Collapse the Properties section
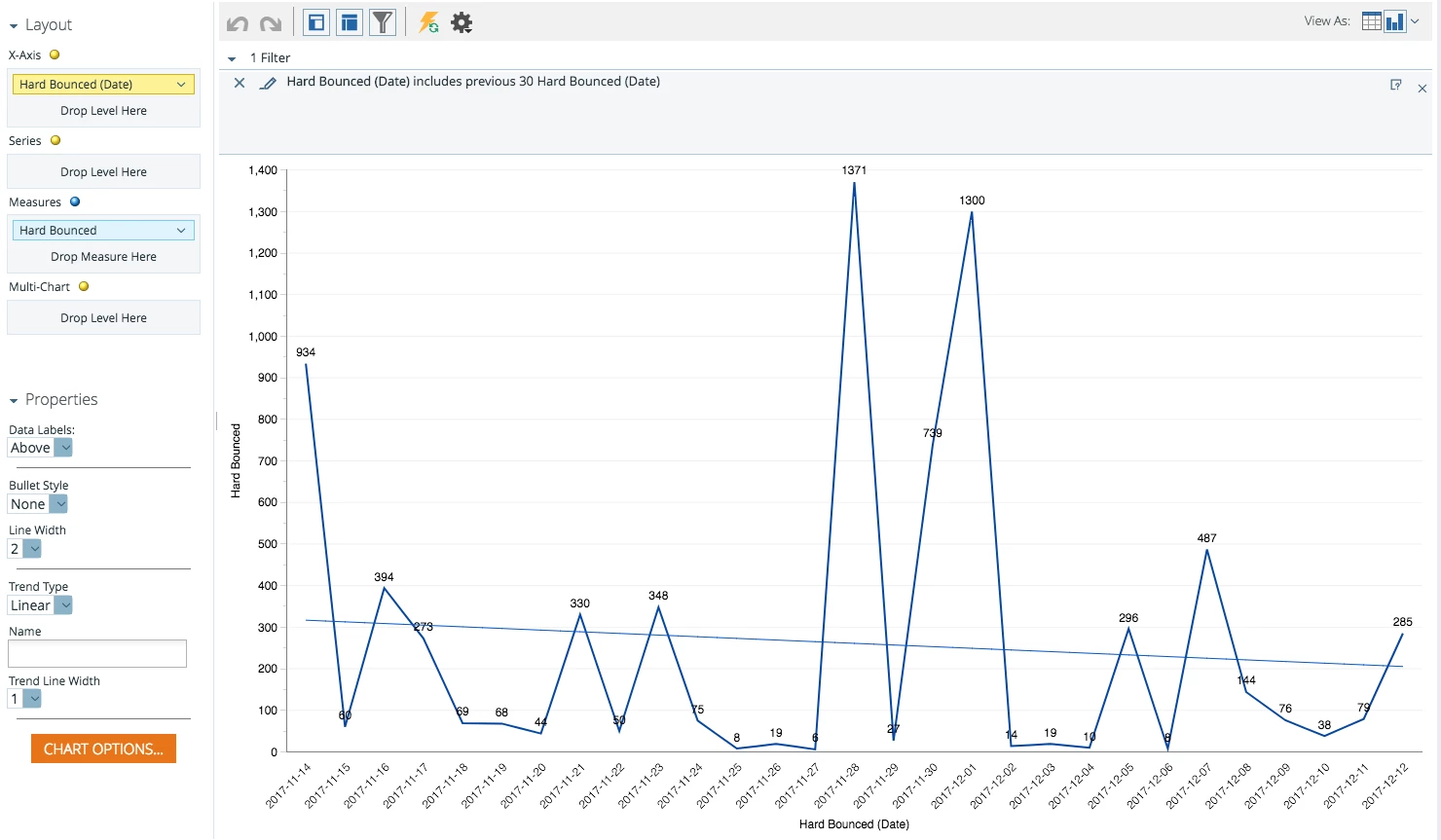 click(x=14, y=401)
